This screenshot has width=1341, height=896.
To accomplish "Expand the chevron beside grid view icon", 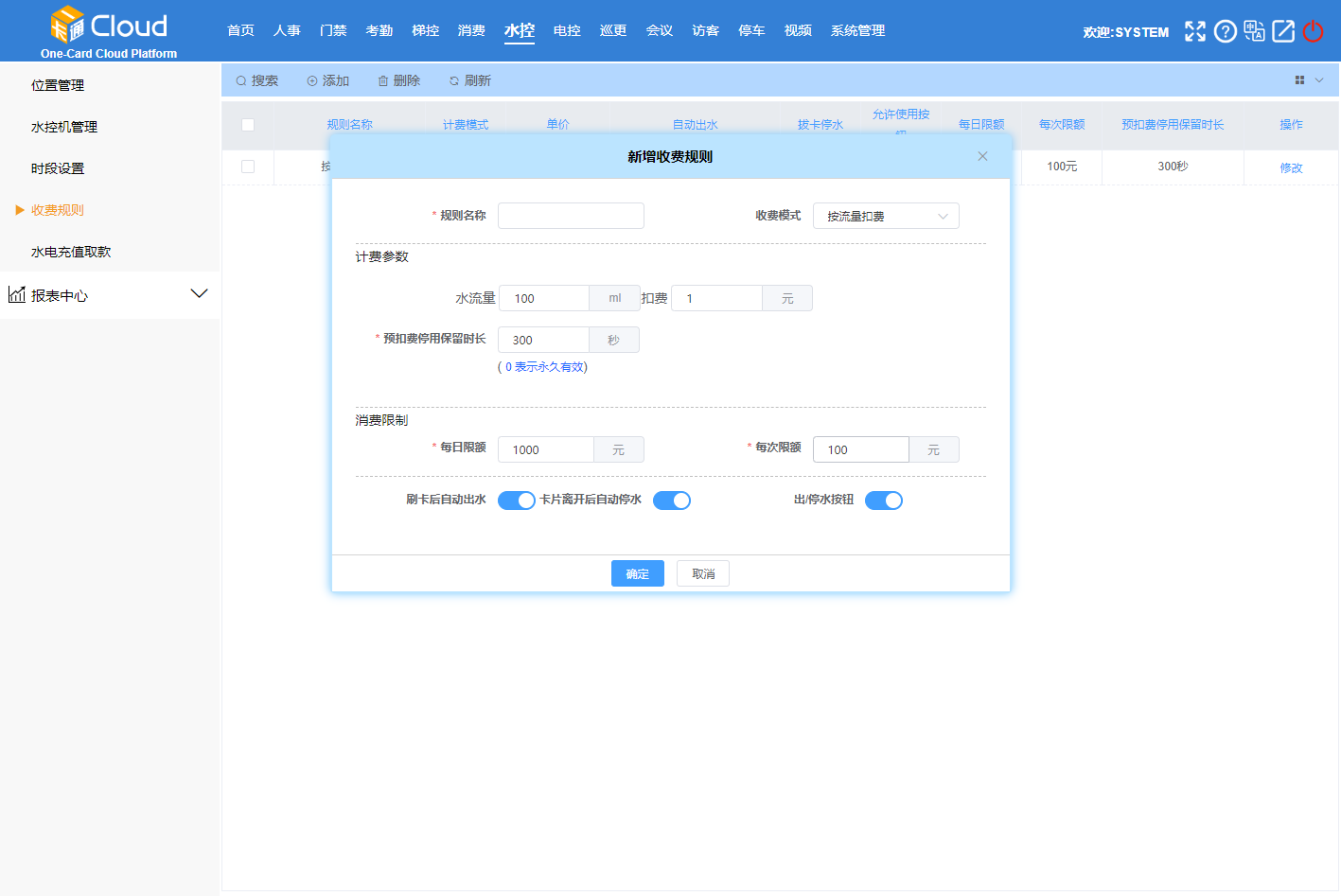I will tap(1319, 80).
